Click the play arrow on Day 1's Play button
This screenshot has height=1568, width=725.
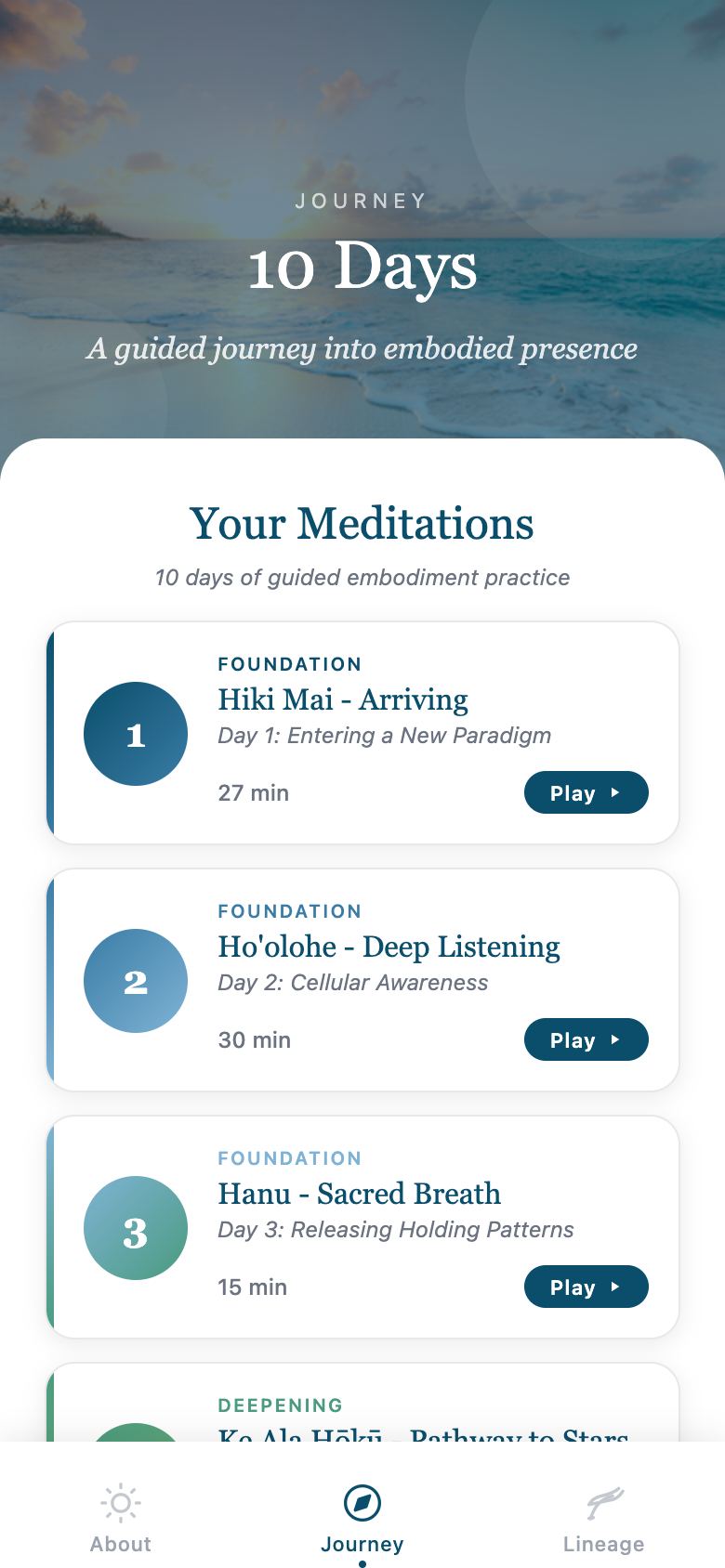point(615,792)
